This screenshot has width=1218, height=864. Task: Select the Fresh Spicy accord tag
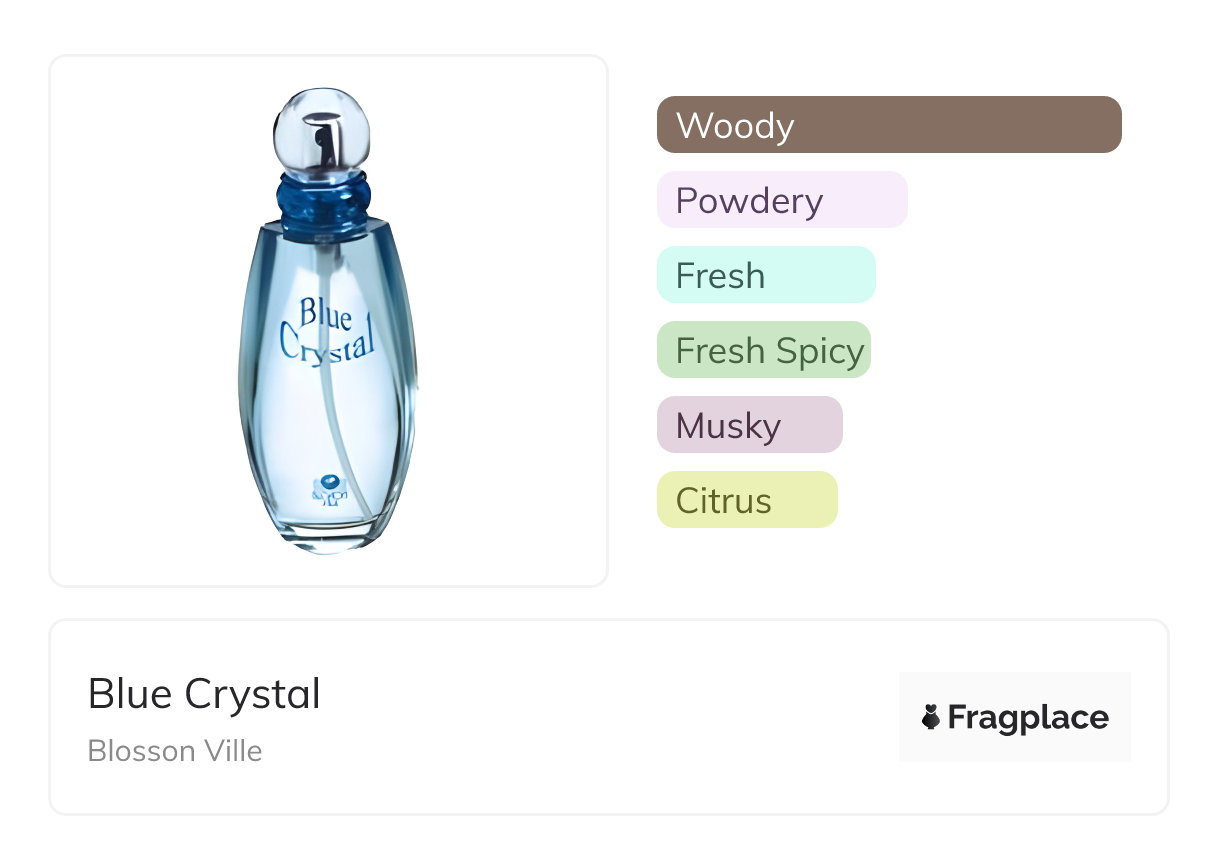coord(763,350)
